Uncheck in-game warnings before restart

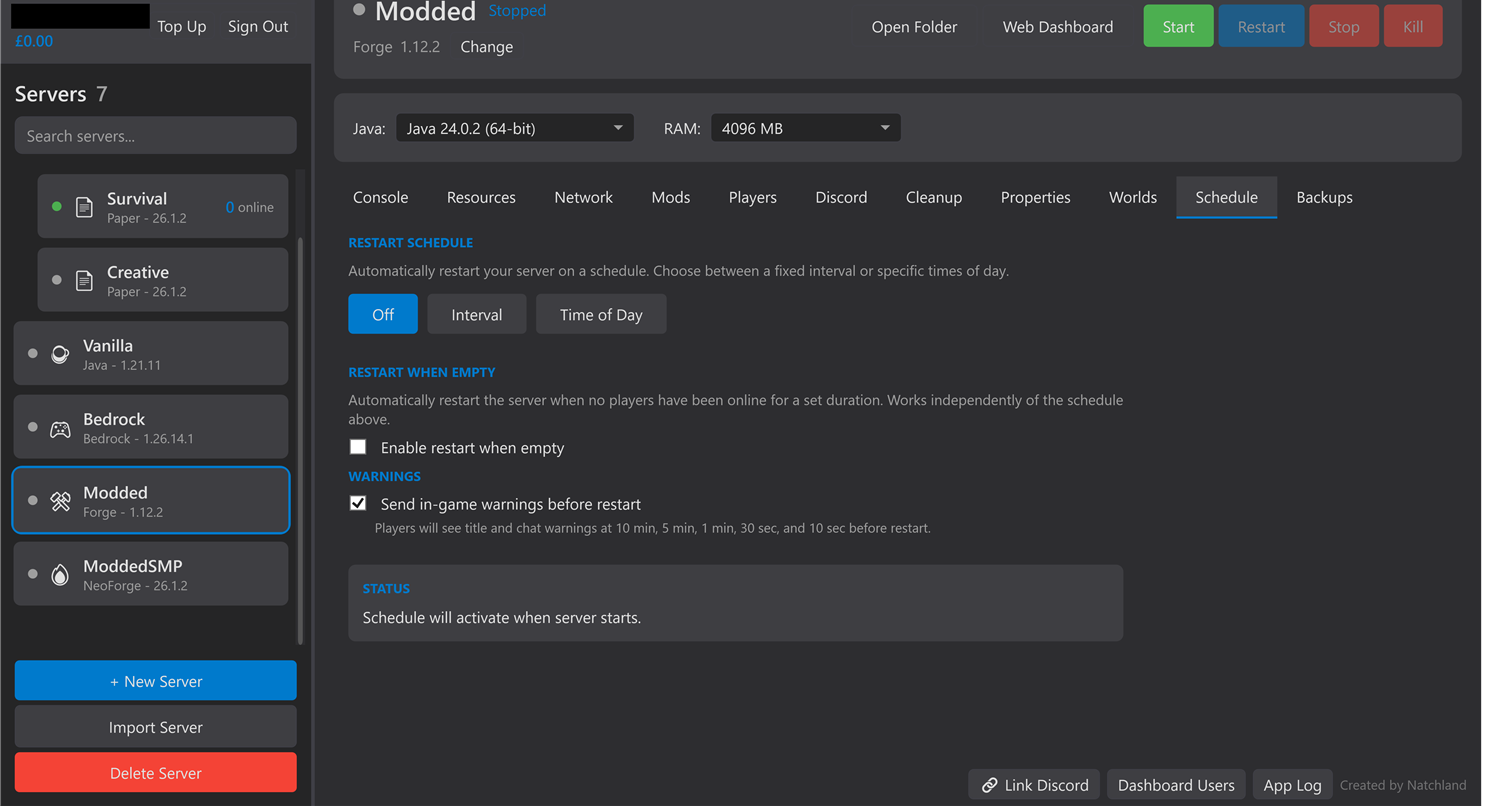pos(358,502)
